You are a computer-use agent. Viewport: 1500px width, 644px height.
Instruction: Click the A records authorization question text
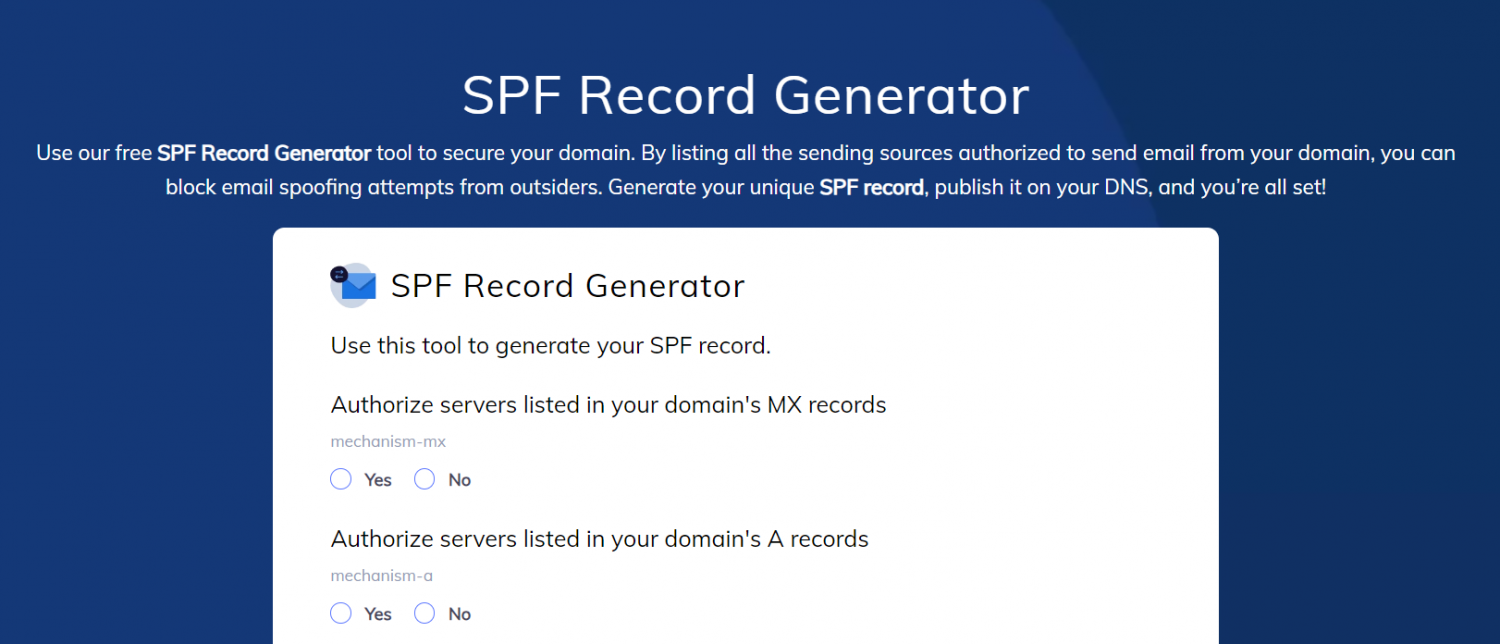pos(599,538)
